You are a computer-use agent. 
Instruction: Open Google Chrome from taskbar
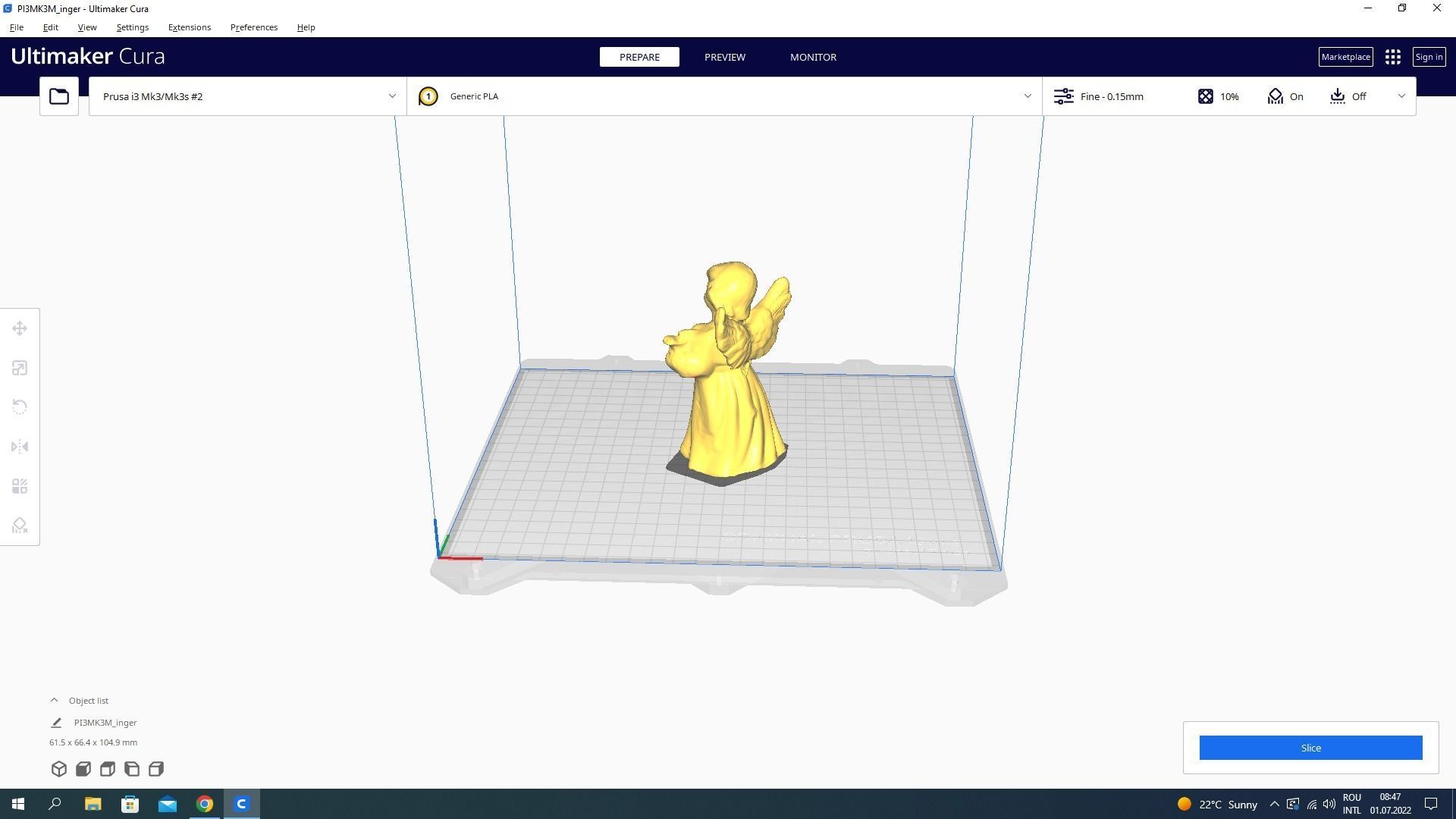click(205, 804)
